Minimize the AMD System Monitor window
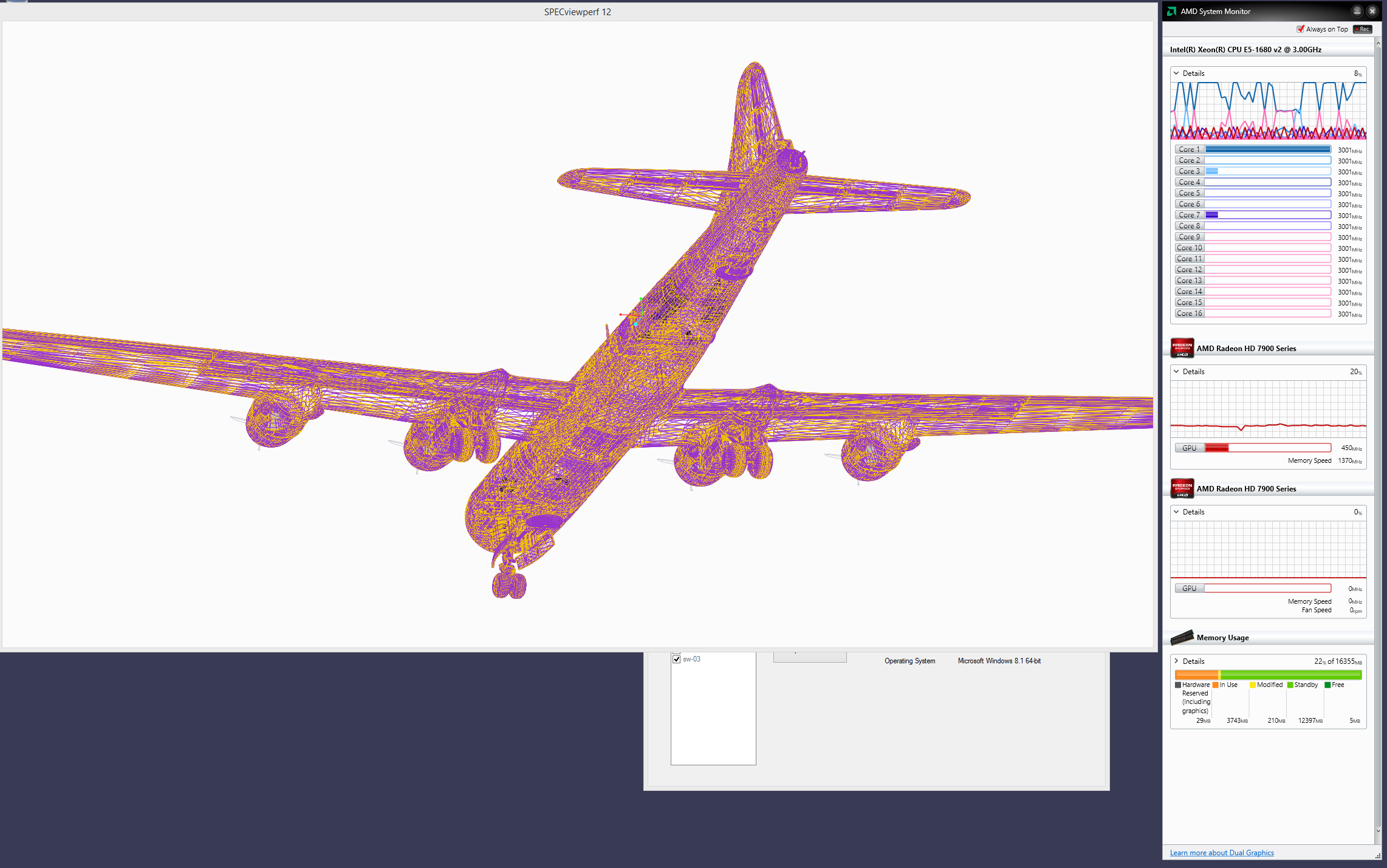 pos(1357,11)
